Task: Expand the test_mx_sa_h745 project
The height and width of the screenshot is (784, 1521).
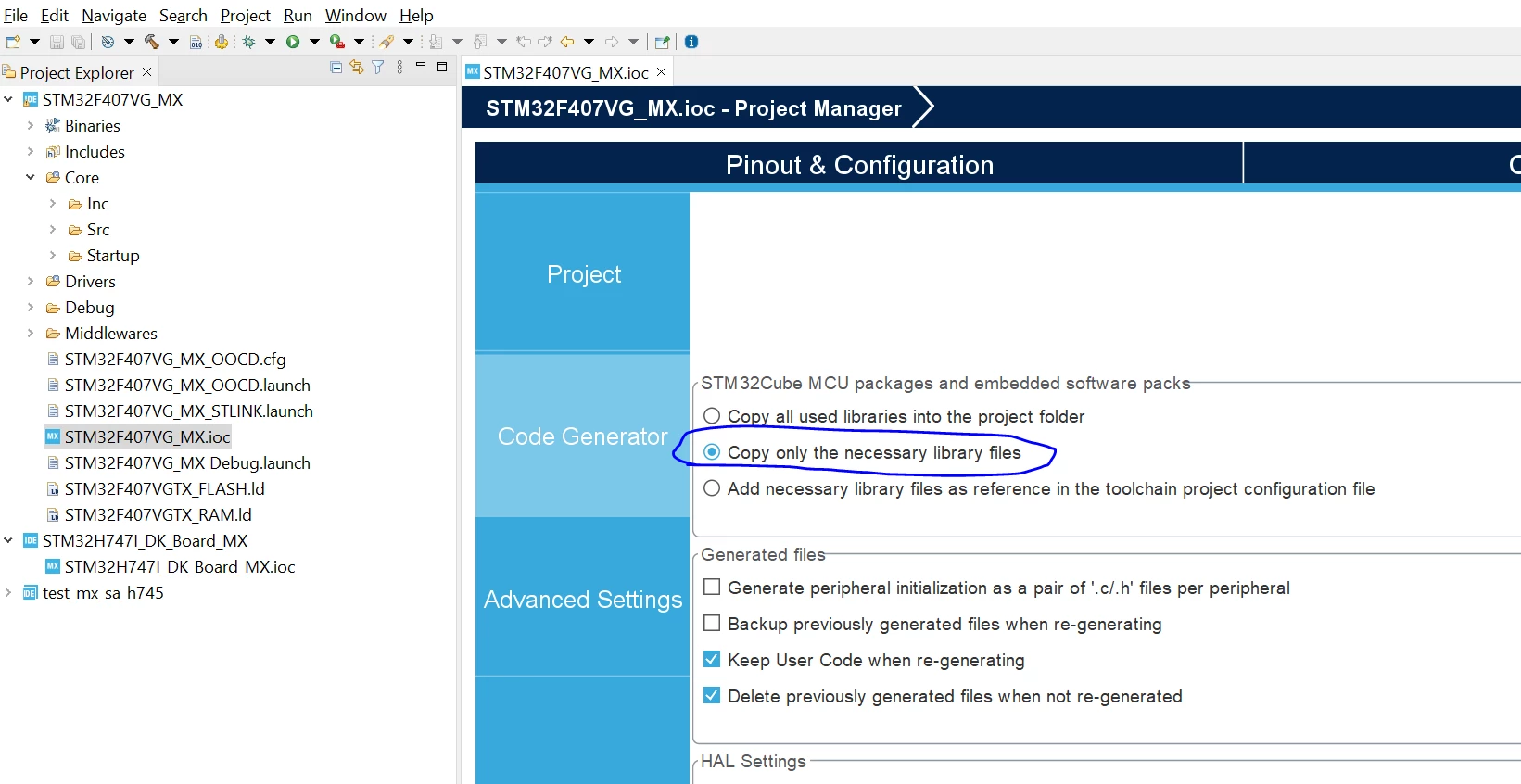Action: pyautogui.click(x=8, y=592)
